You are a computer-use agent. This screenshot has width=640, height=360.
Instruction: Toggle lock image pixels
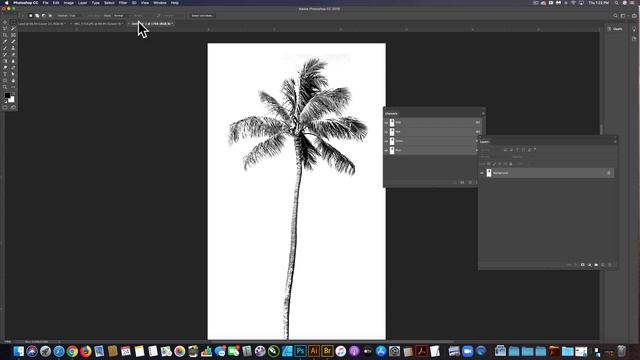(x=494, y=164)
